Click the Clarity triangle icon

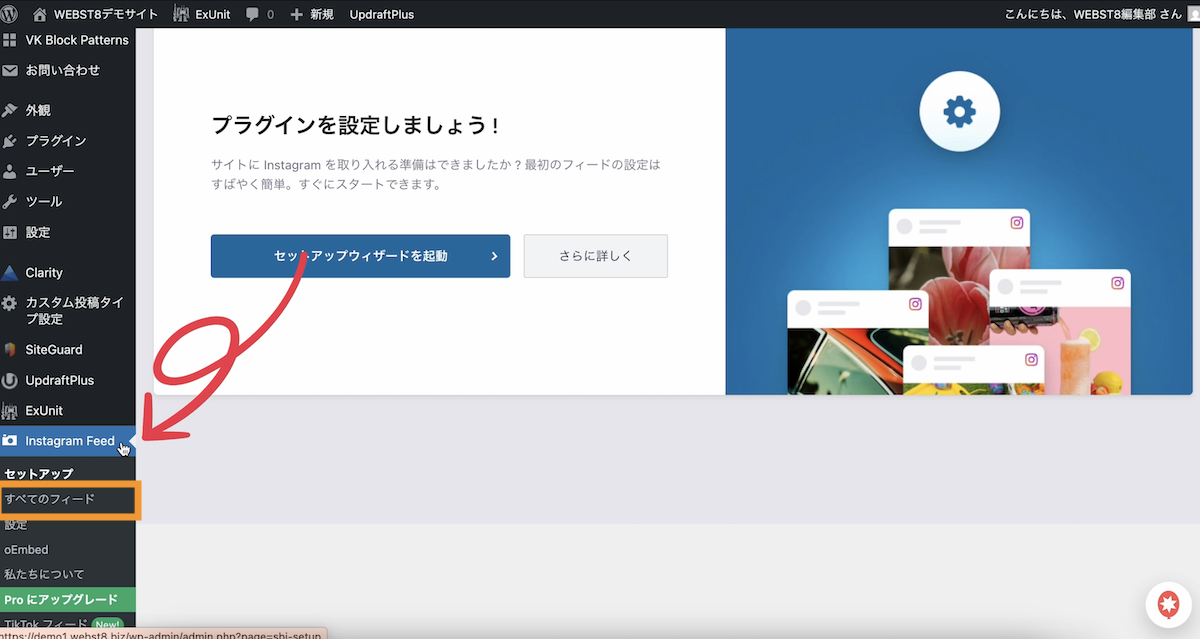coord(10,273)
